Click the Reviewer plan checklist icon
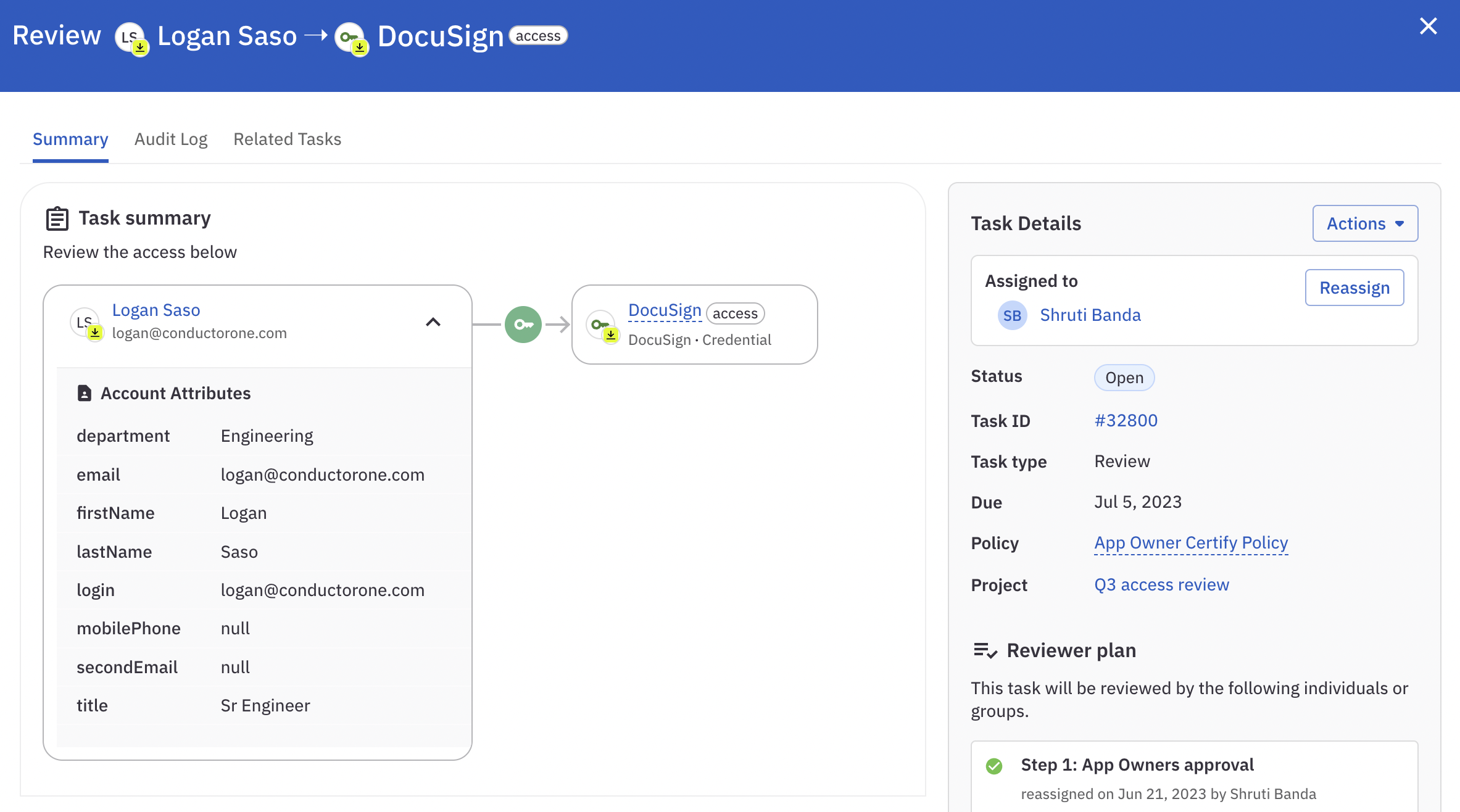 (x=985, y=650)
